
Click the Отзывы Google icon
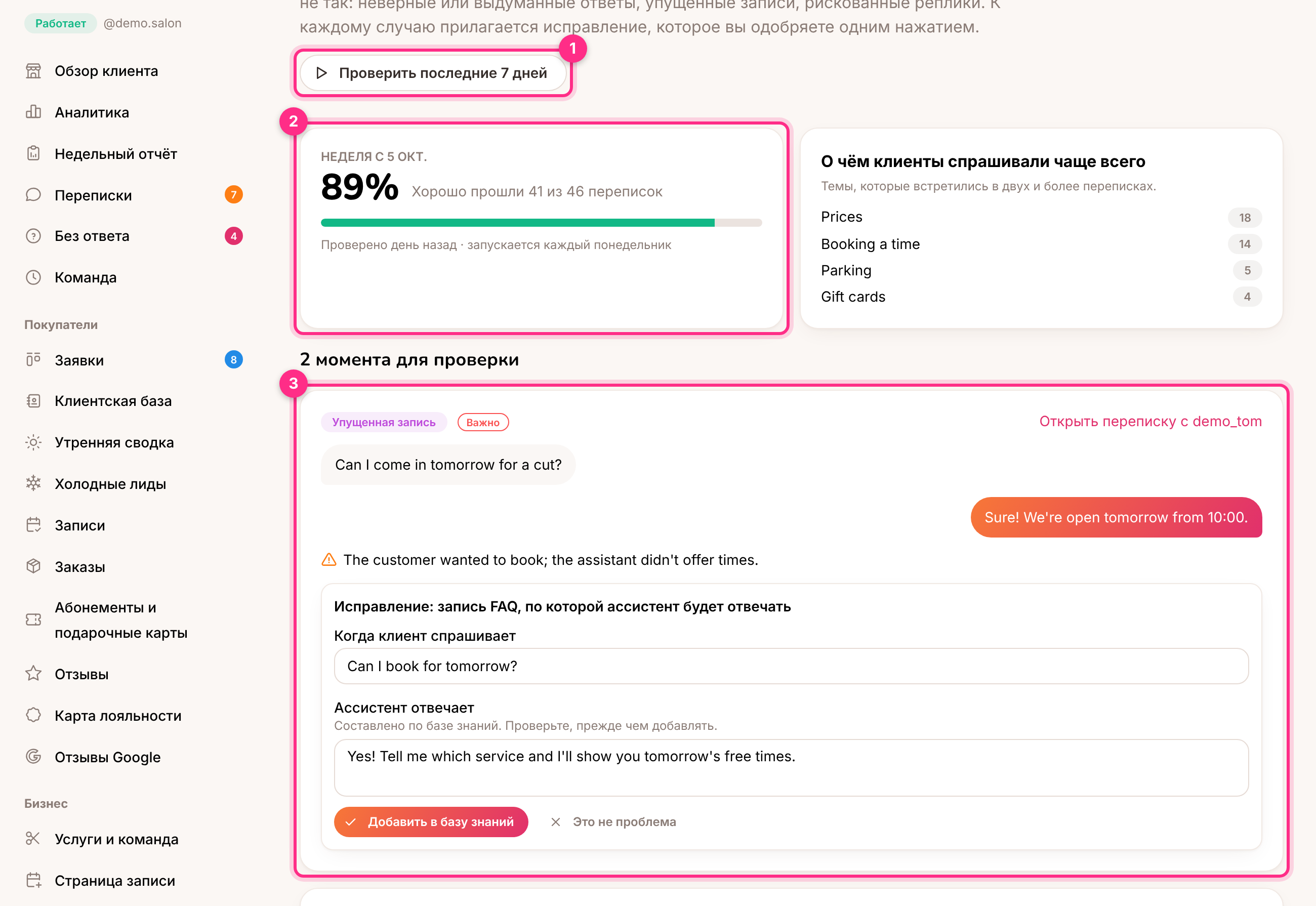click(33, 757)
